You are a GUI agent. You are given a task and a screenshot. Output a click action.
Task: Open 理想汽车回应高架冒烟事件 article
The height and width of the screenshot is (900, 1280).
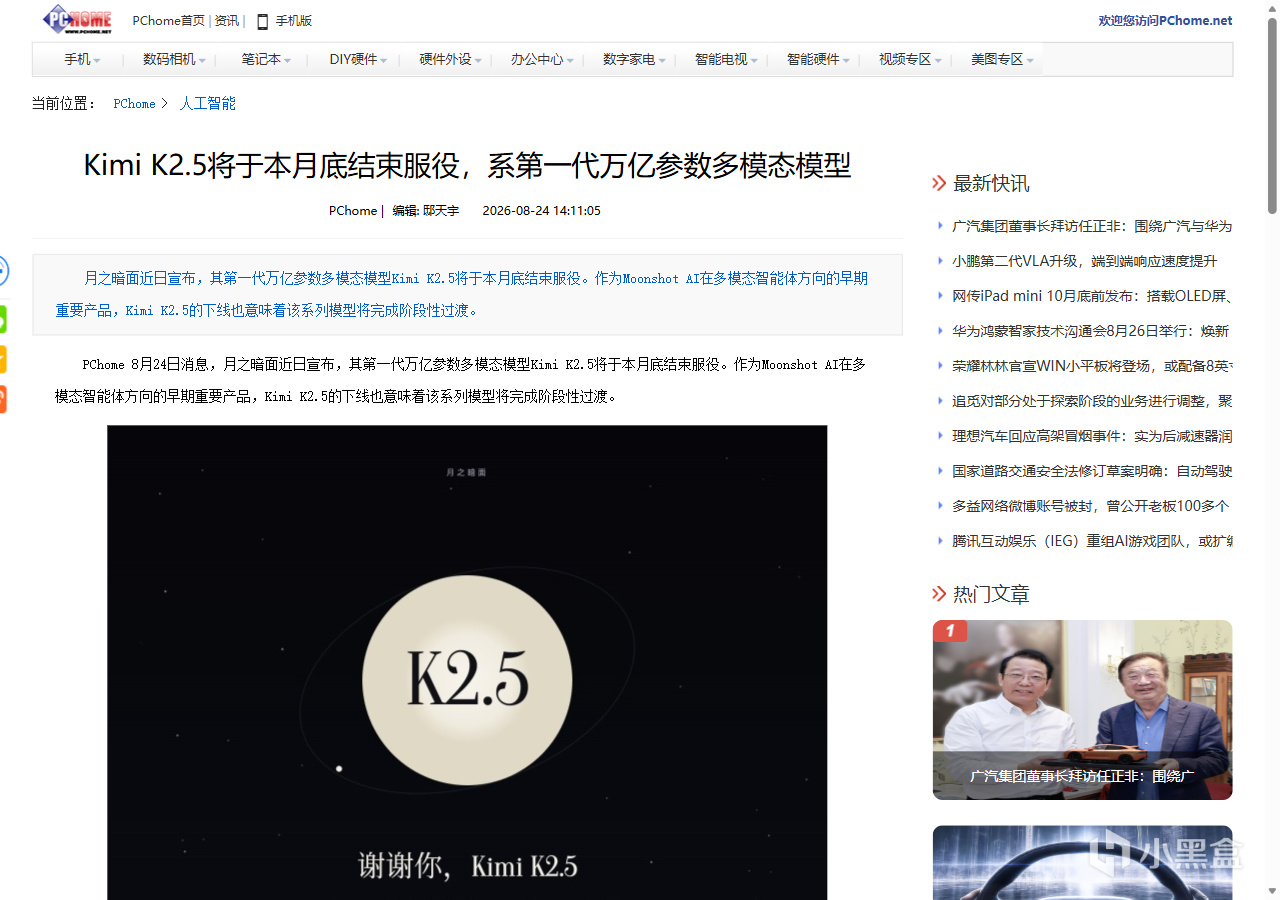click(1092, 437)
